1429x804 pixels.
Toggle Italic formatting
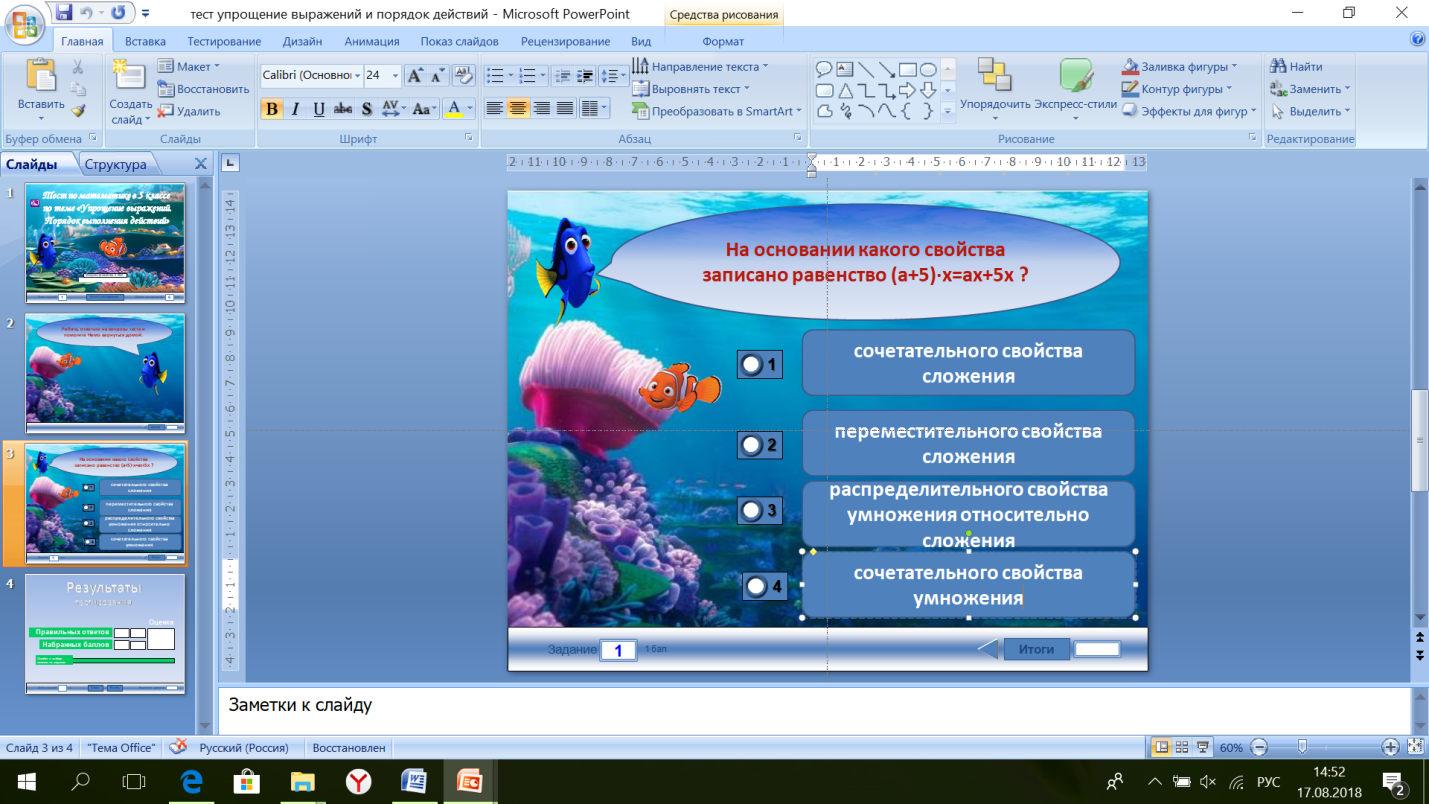[296, 109]
